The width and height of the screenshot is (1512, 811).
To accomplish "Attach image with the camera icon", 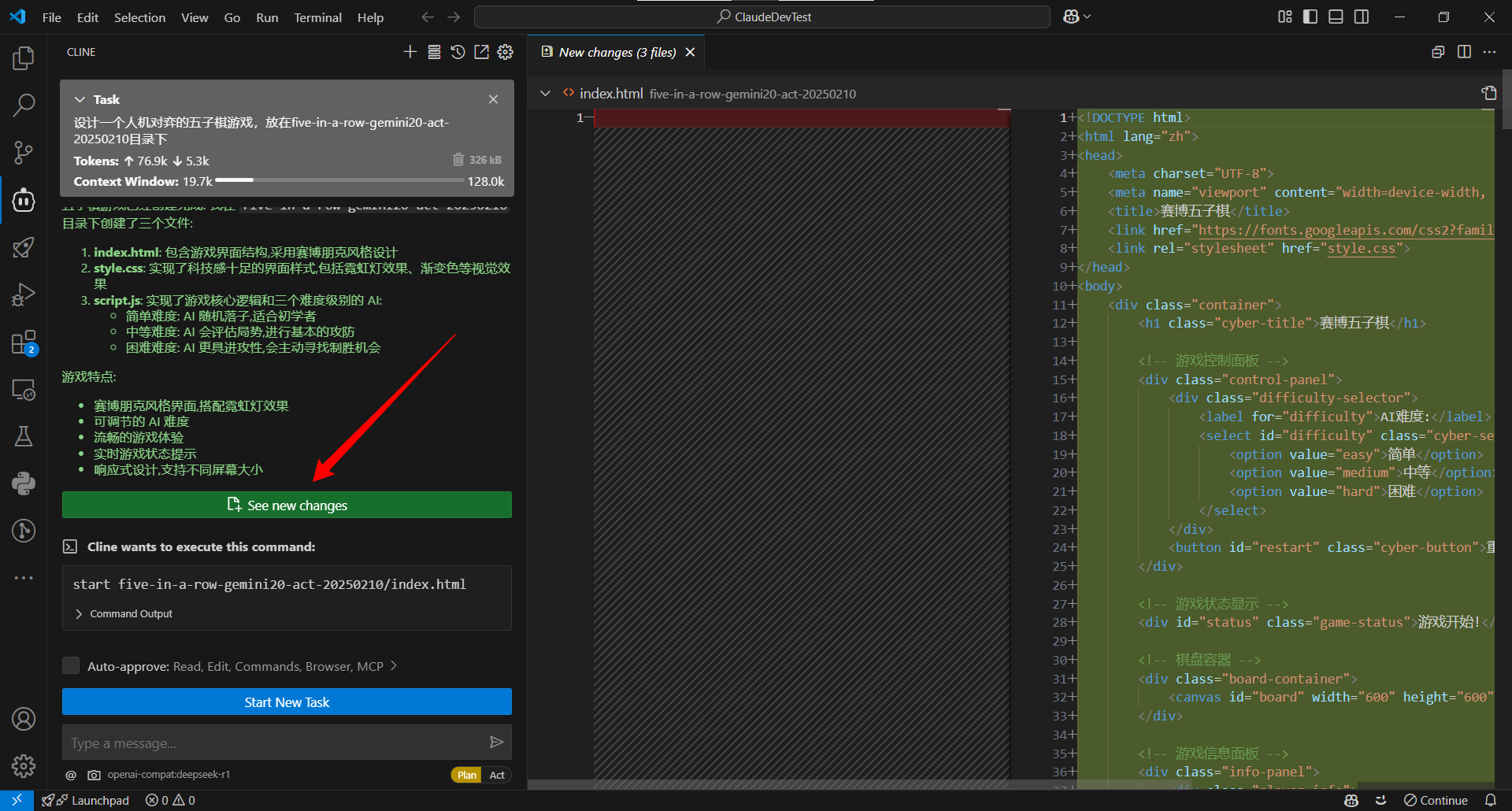I will pyautogui.click(x=94, y=775).
